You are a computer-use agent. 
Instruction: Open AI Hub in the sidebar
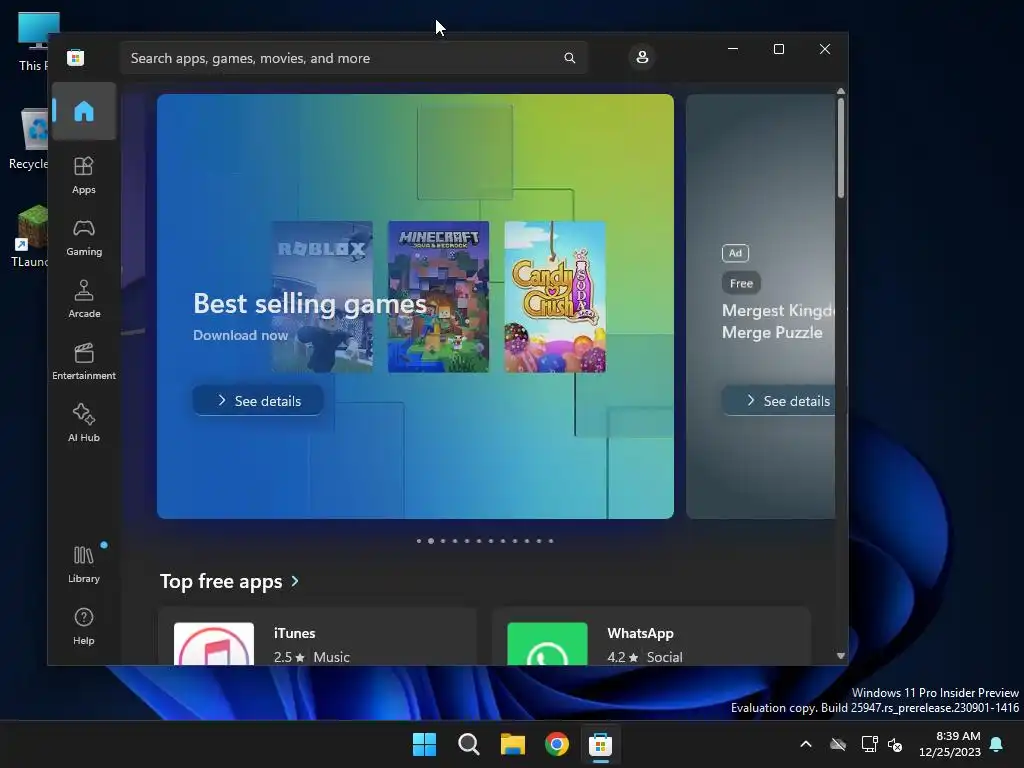(84, 423)
